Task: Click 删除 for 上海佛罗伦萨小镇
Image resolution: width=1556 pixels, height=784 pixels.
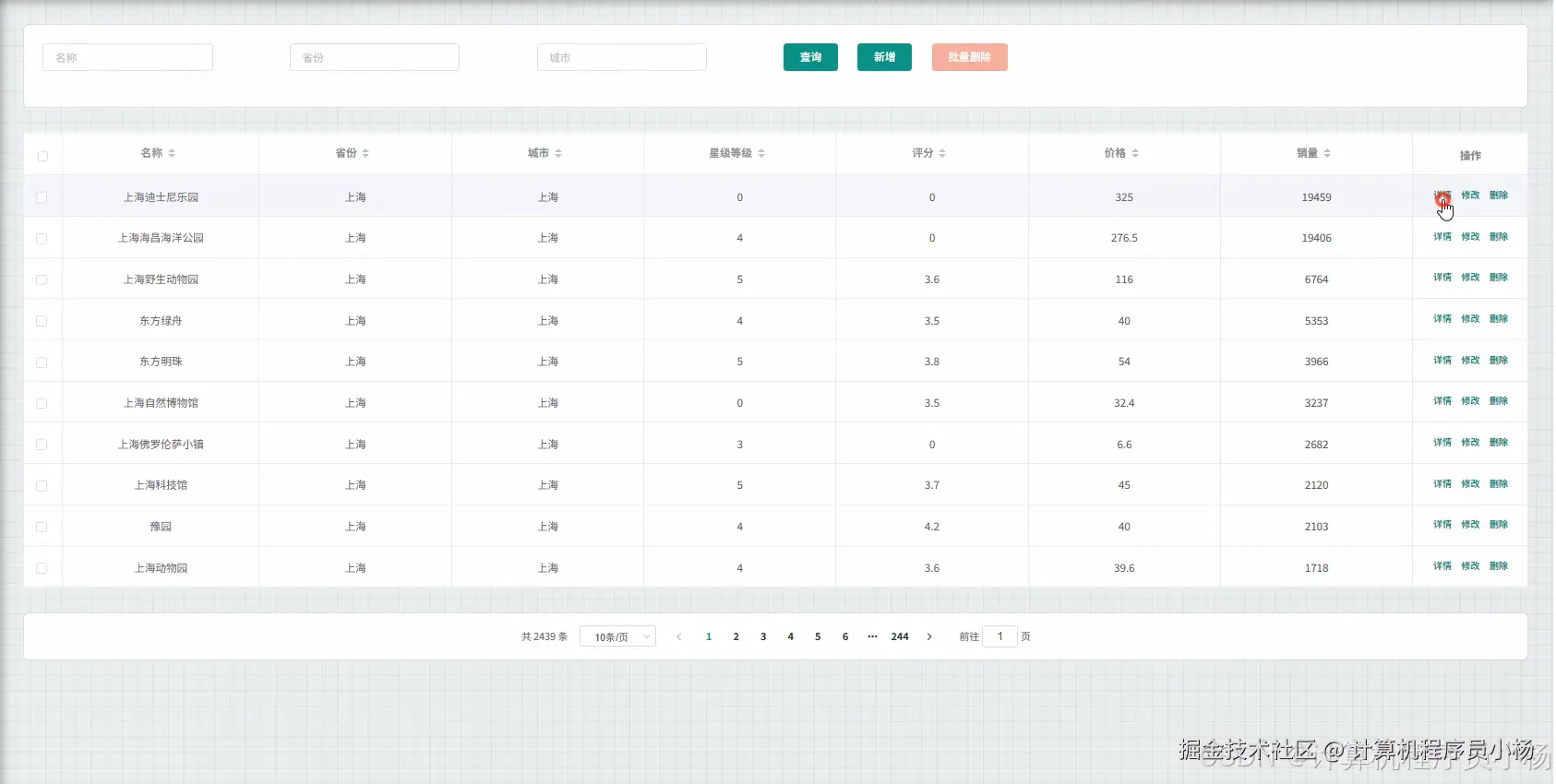Action: tap(1499, 443)
